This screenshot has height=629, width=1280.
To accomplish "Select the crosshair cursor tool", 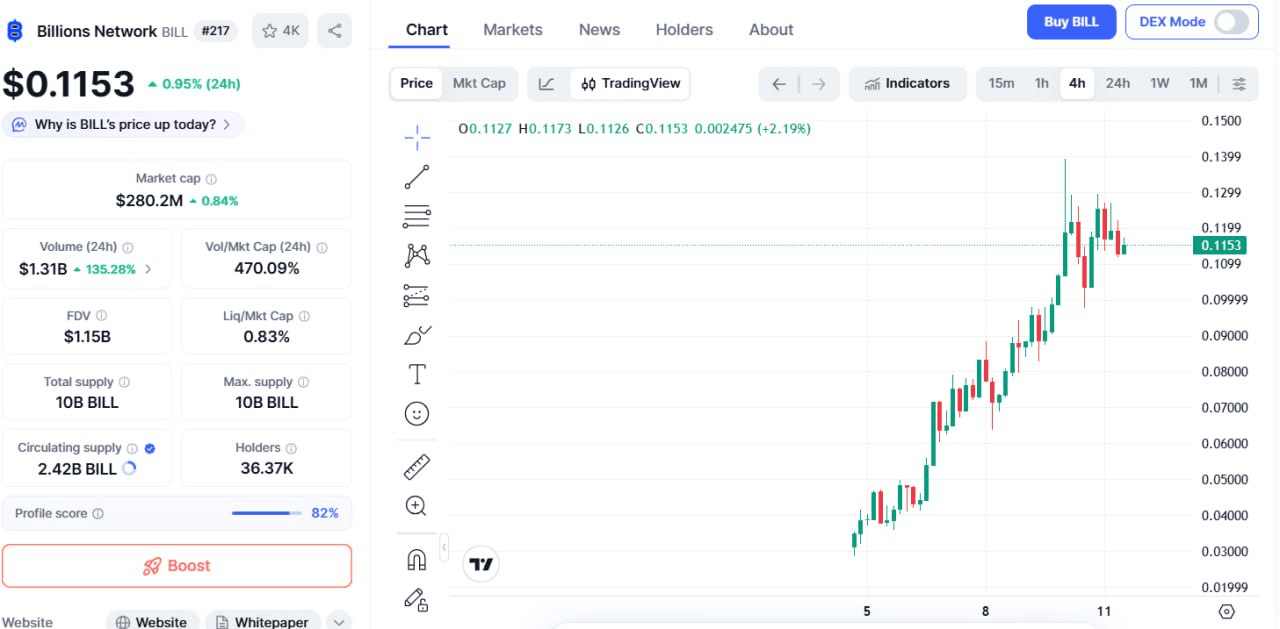I will 417,137.
